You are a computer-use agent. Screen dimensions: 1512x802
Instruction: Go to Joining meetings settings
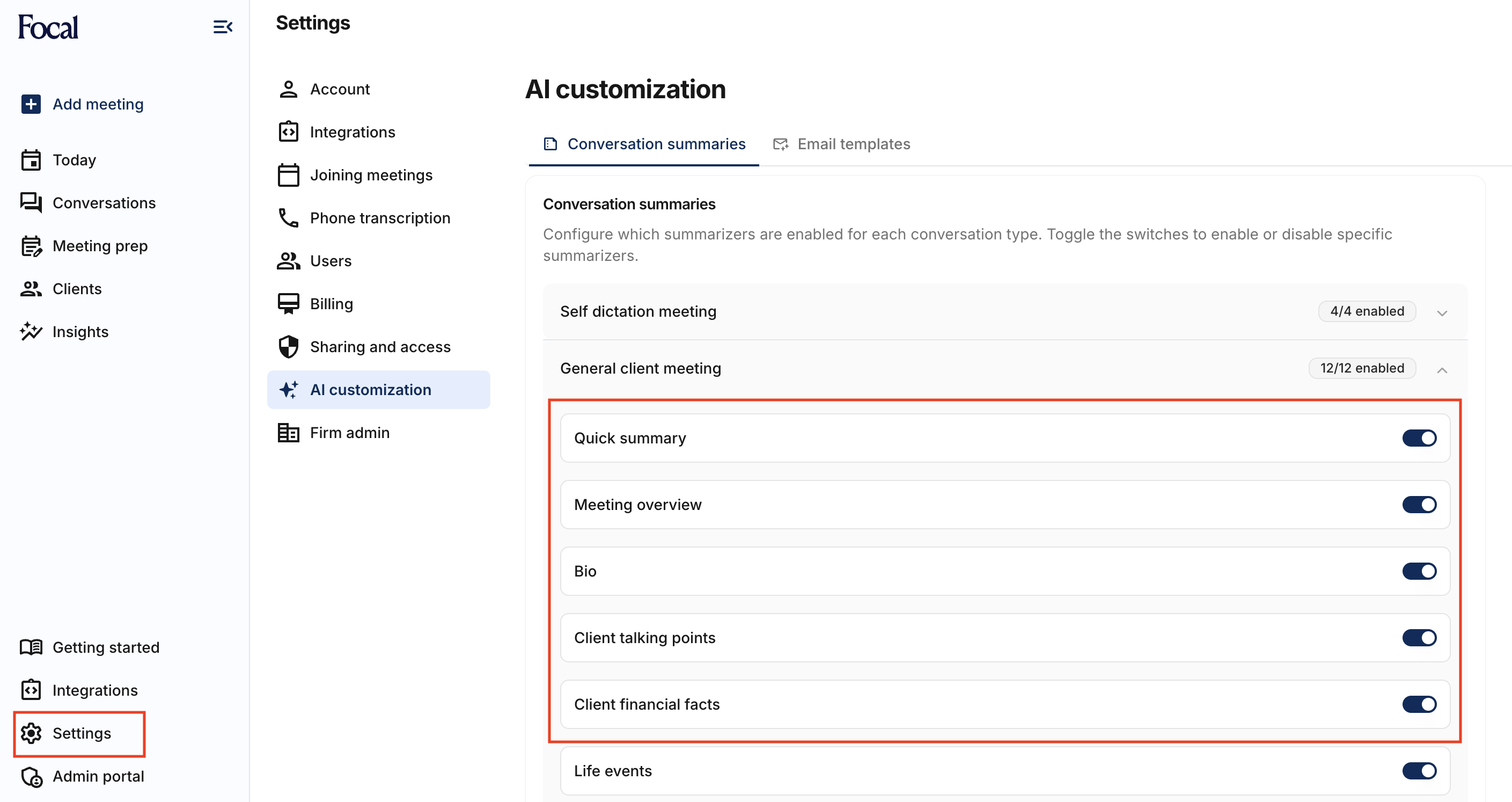point(370,175)
